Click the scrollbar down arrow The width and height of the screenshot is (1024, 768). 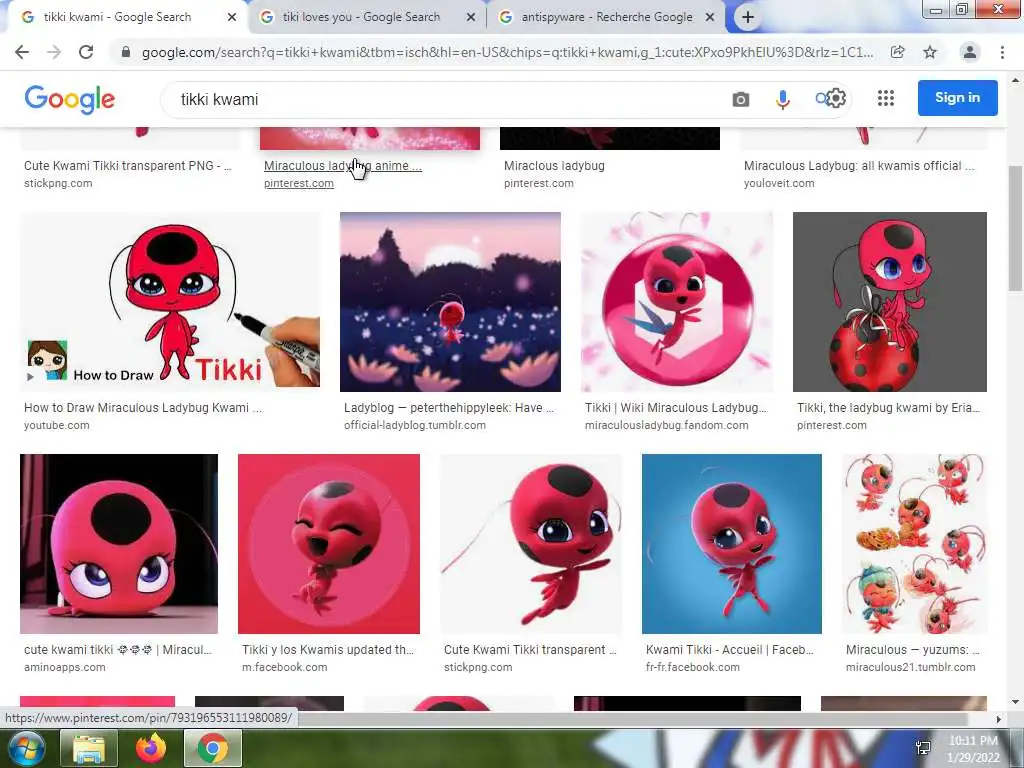click(1015, 702)
